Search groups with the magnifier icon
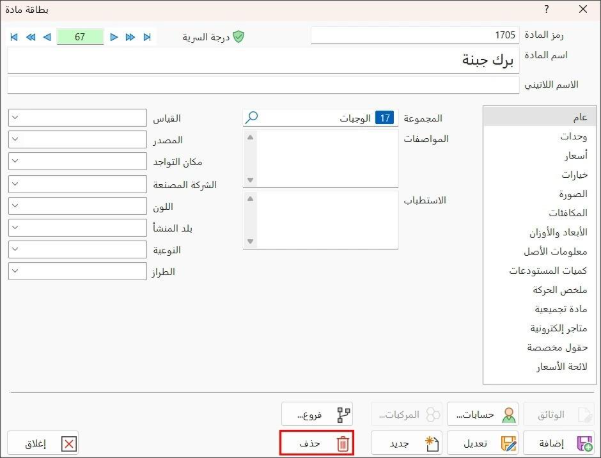This screenshot has height=458, width=601. pyautogui.click(x=252, y=117)
